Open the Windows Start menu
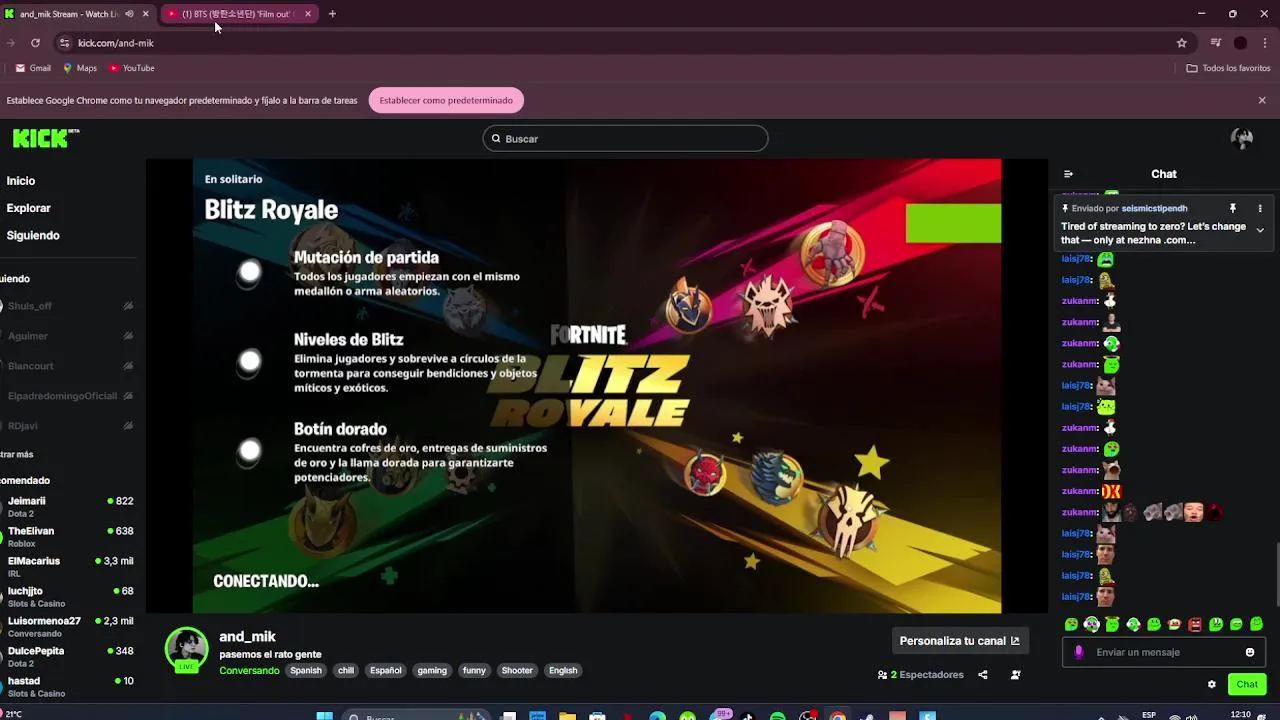Image resolution: width=1280 pixels, height=720 pixels. pos(324,716)
